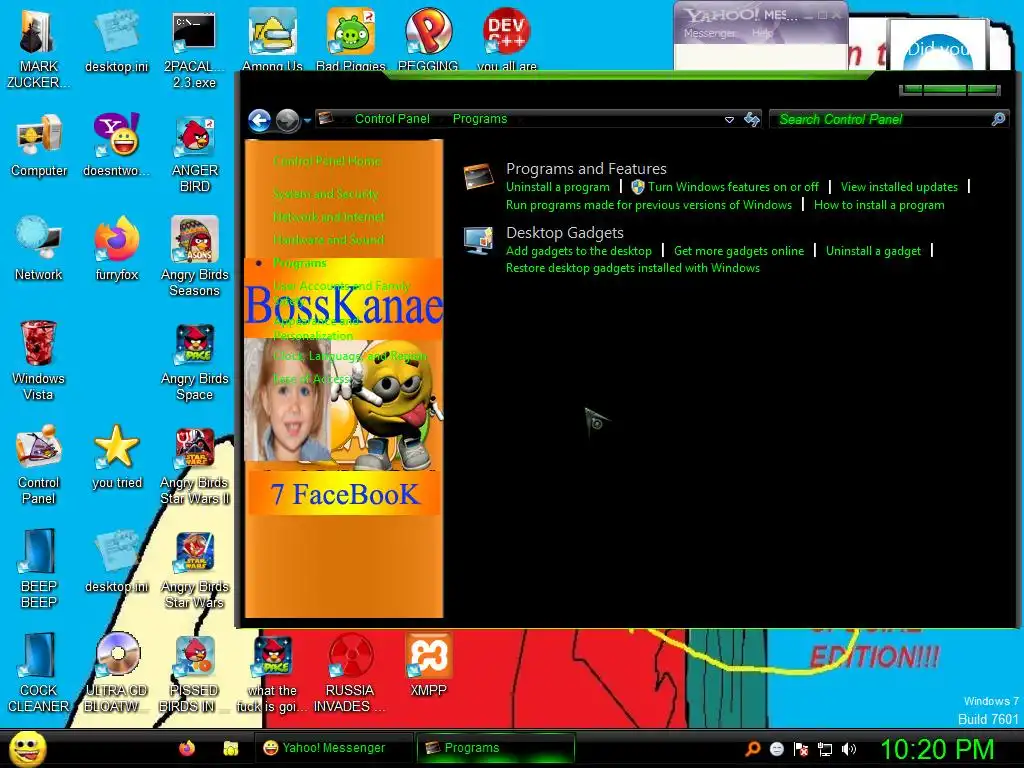Open Run programs made for previous versions

tap(648, 205)
